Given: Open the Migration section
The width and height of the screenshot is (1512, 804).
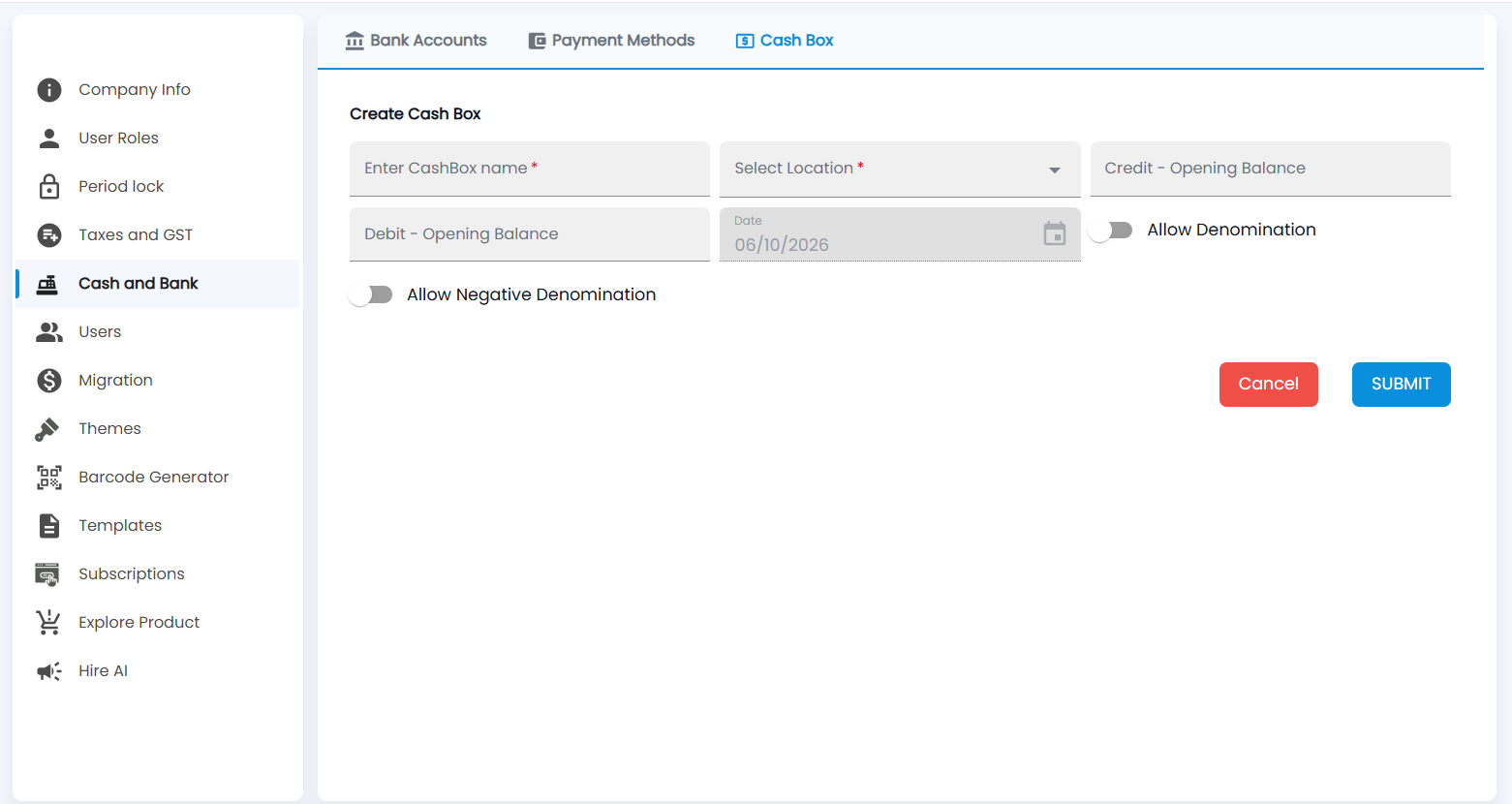Looking at the screenshot, I should (x=158, y=381).
